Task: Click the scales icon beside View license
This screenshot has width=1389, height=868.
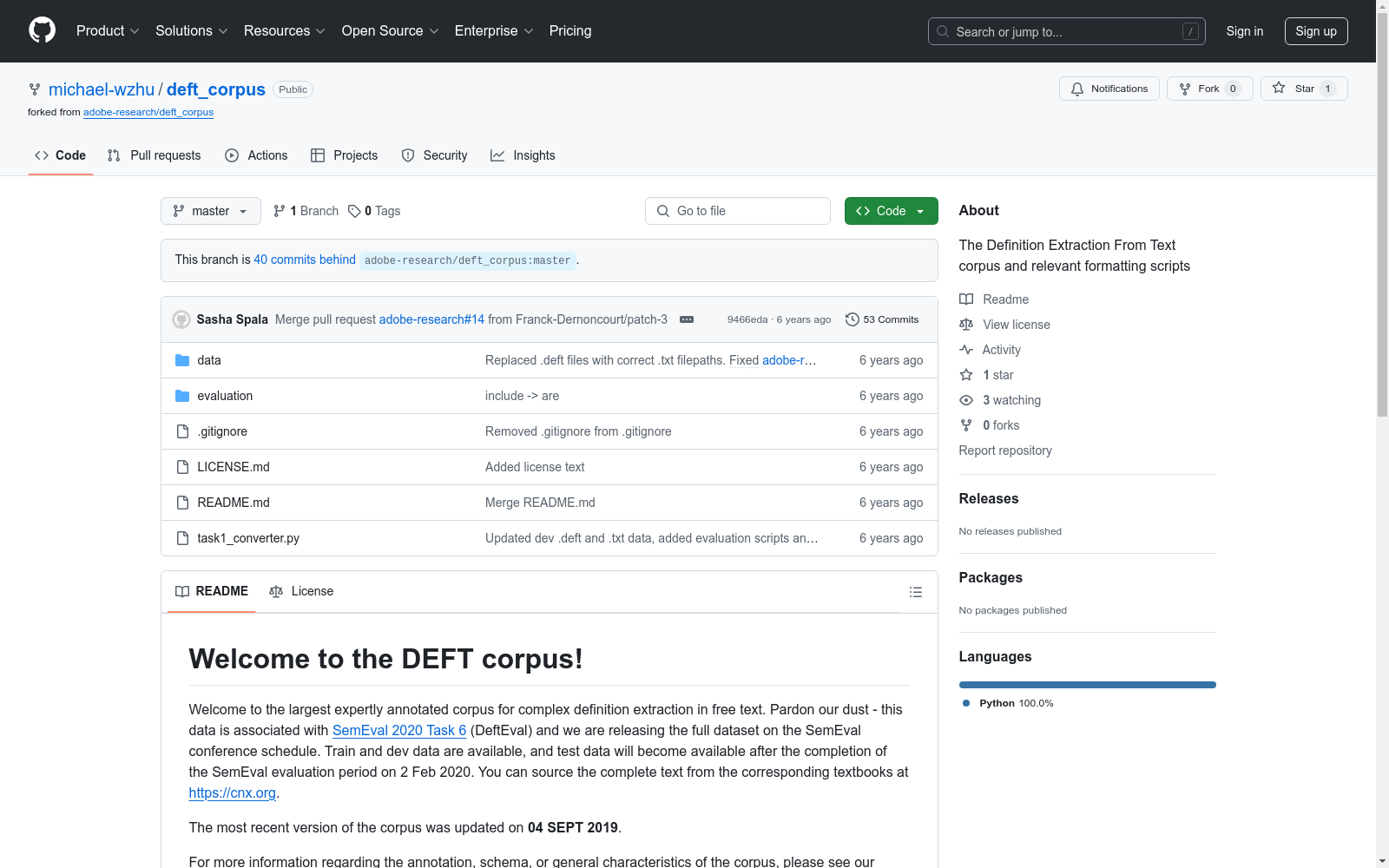Action: tap(966, 325)
